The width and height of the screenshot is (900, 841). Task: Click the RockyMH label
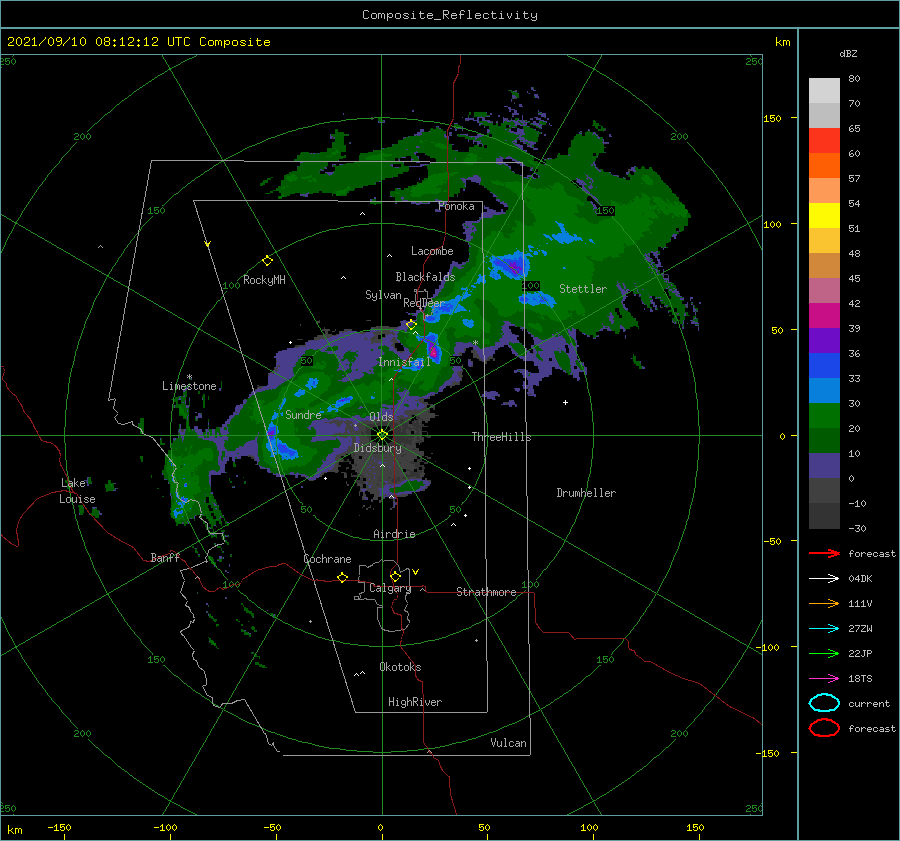(264, 280)
